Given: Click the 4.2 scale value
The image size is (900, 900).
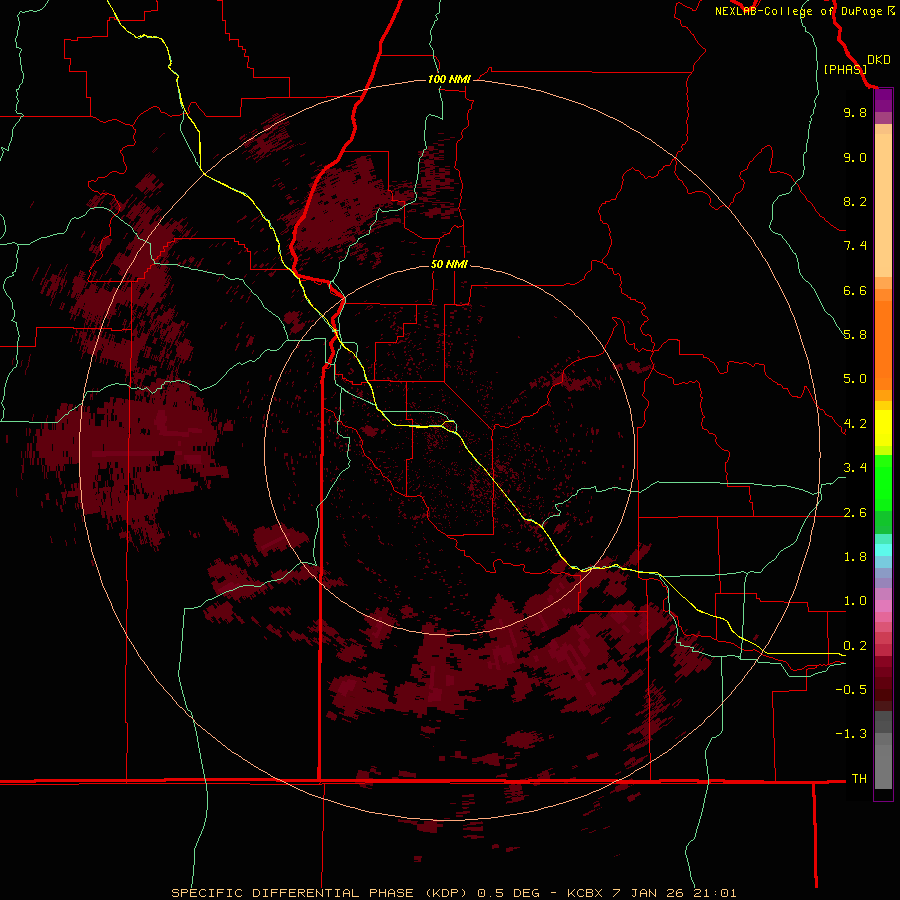Looking at the screenshot, I should click(x=855, y=424).
